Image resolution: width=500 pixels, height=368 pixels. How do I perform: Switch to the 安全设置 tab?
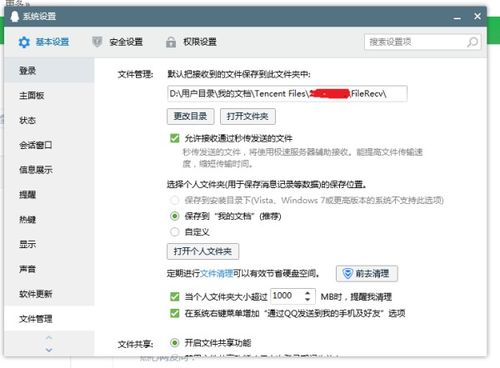click(x=118, y=42)
